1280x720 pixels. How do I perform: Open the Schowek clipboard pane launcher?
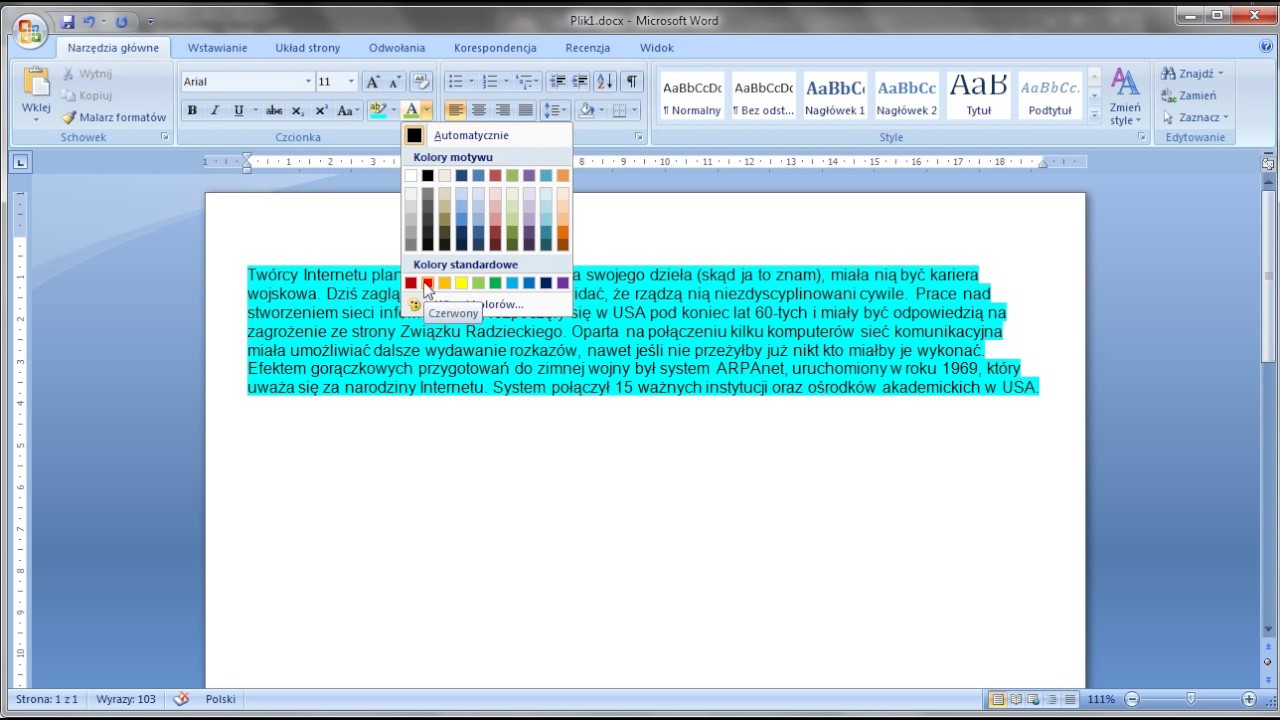point(165,137)
